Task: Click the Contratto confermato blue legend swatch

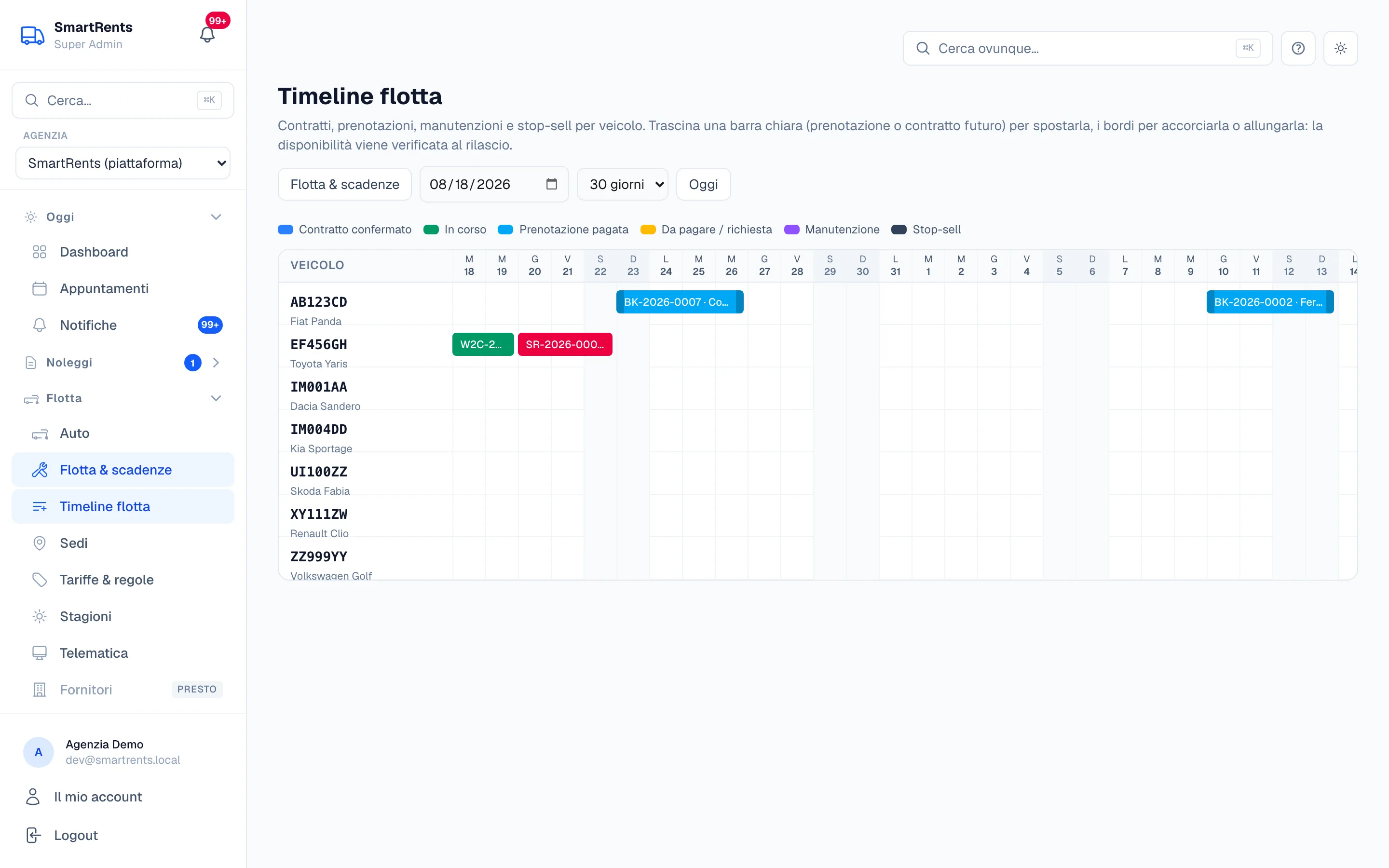Action: 285,230
